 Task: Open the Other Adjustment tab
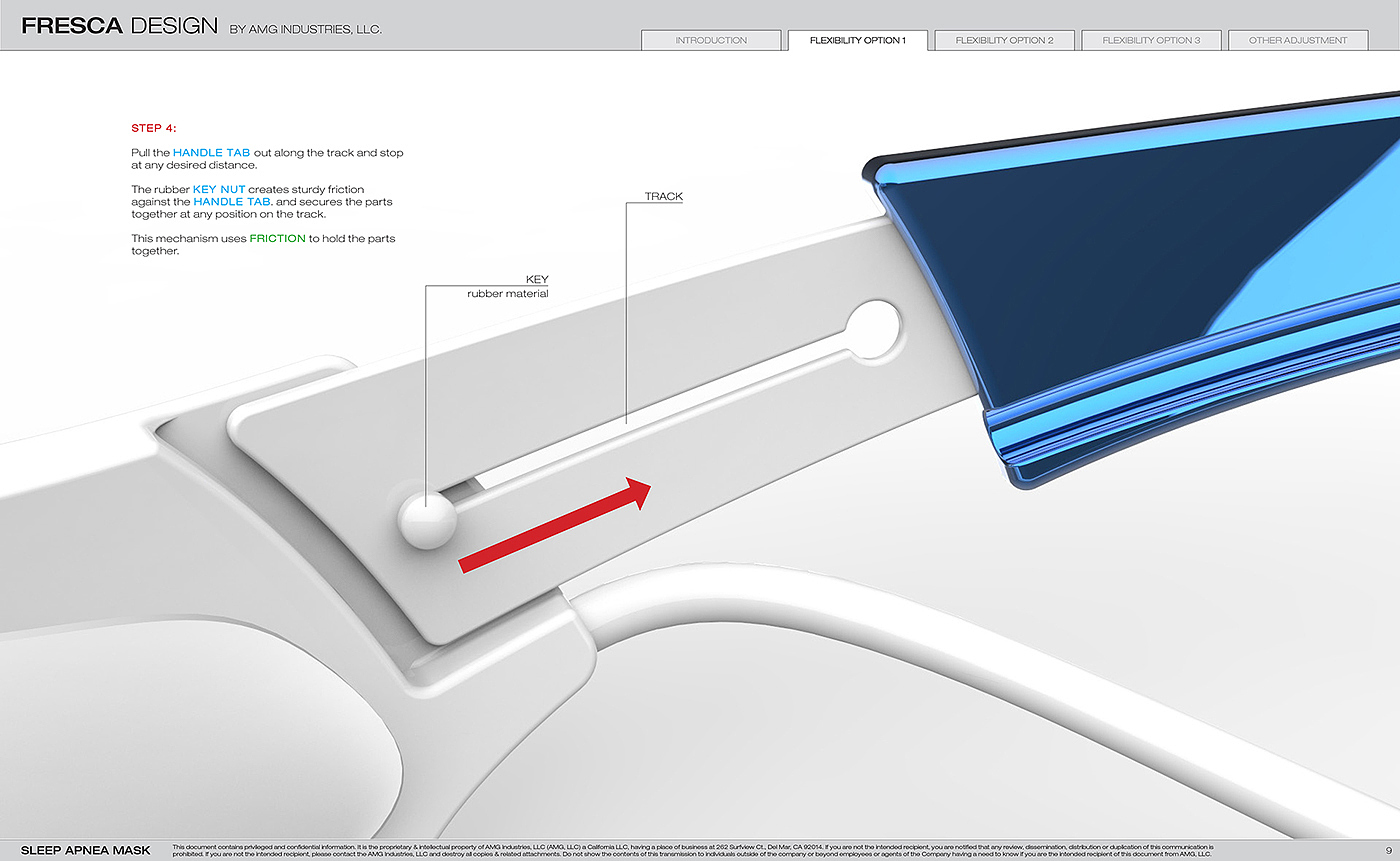pos(1298,40)
